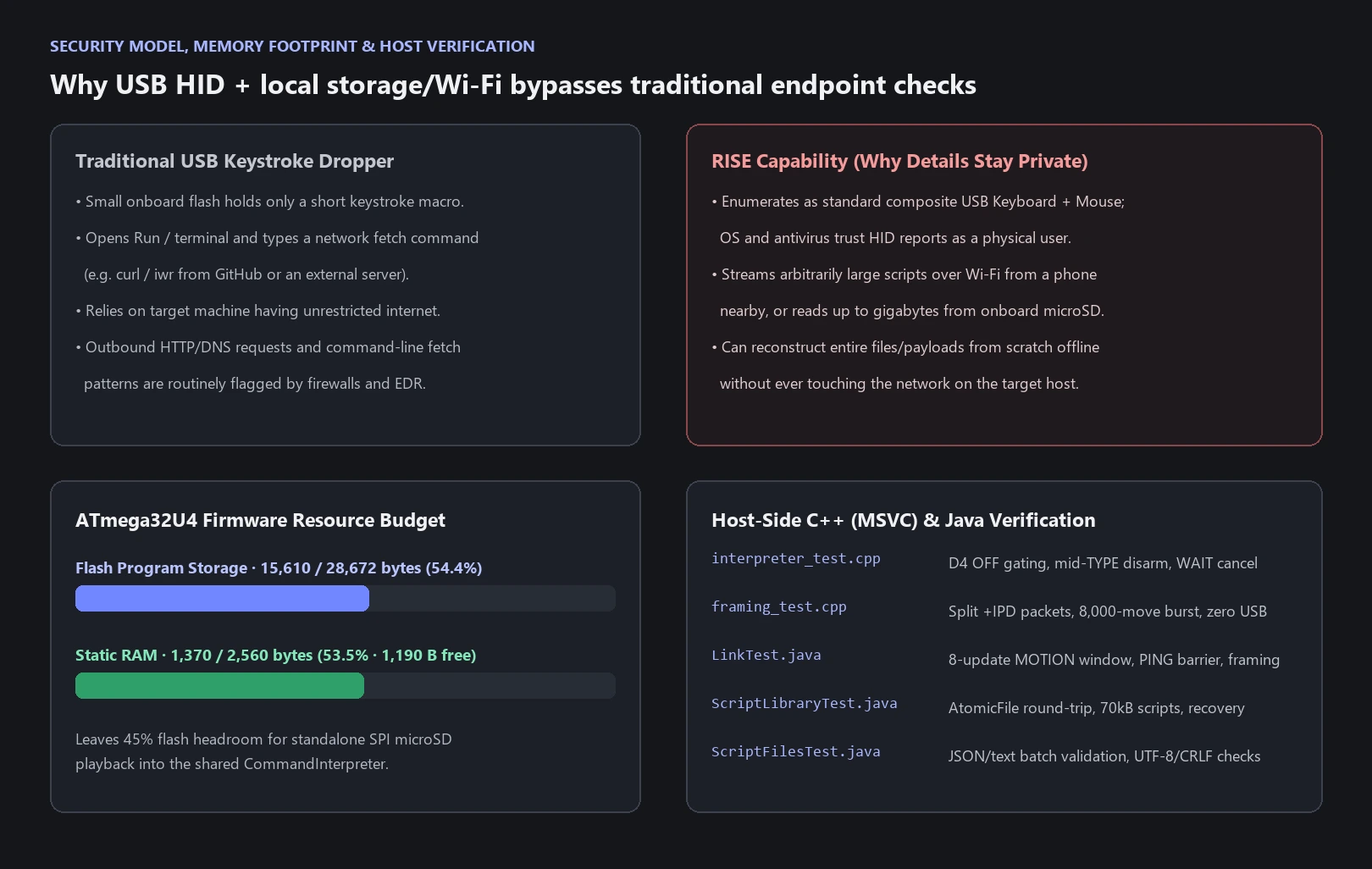Click the section label 'SECURITY MODEL, MEMORY FOOTPRINT & HOST VERIFICATION'
The width and height of the screenshot is (1372, 869).
tap(292, 47)
